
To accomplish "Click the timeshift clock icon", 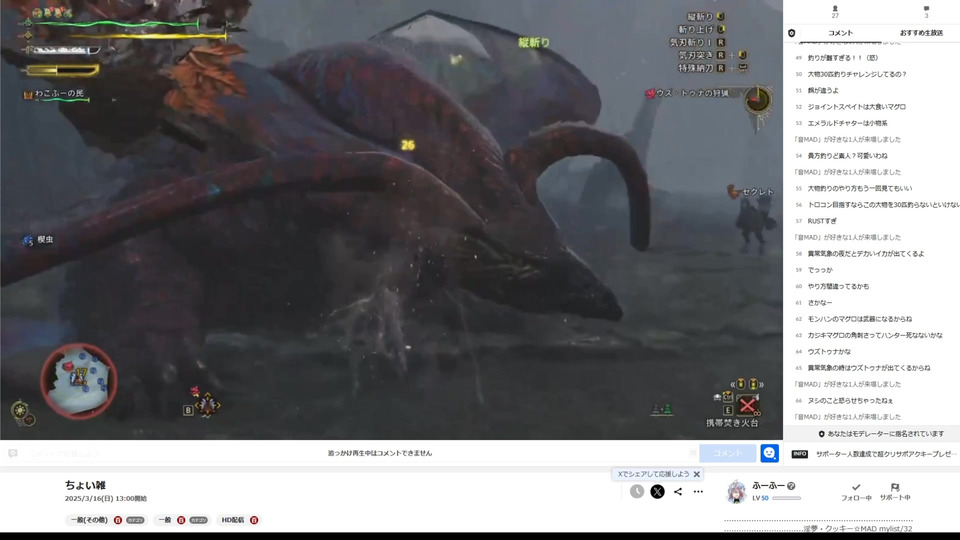I will [x=637, y=492].
